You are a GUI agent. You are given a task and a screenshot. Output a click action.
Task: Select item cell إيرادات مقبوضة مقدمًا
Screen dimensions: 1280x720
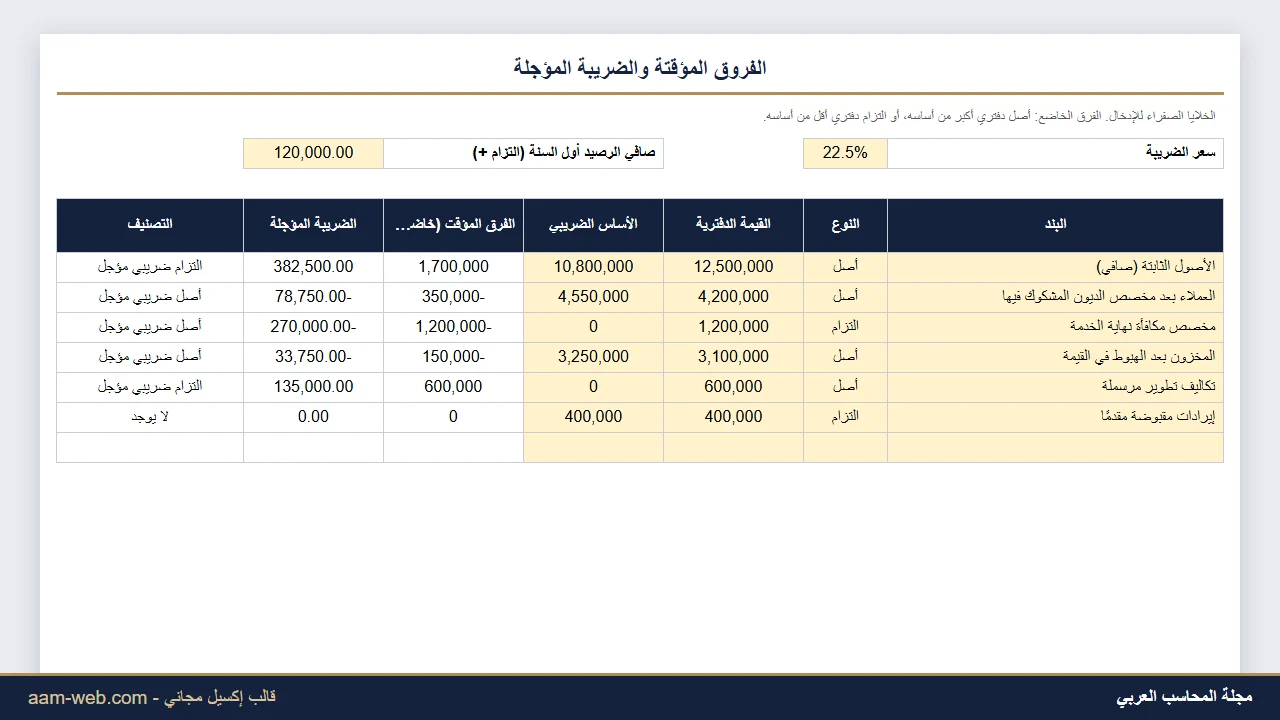1055,417
